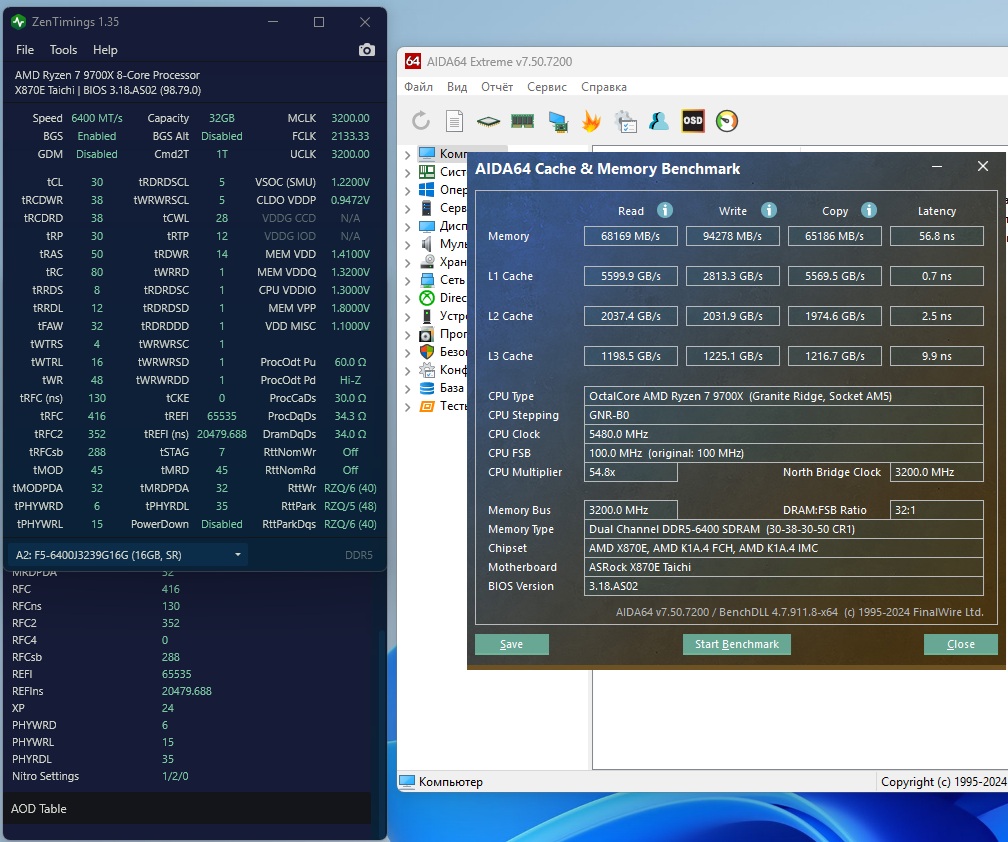Open the gear checklist report wizard icon
The image size is (1008, 842).
tap(626, 121)
